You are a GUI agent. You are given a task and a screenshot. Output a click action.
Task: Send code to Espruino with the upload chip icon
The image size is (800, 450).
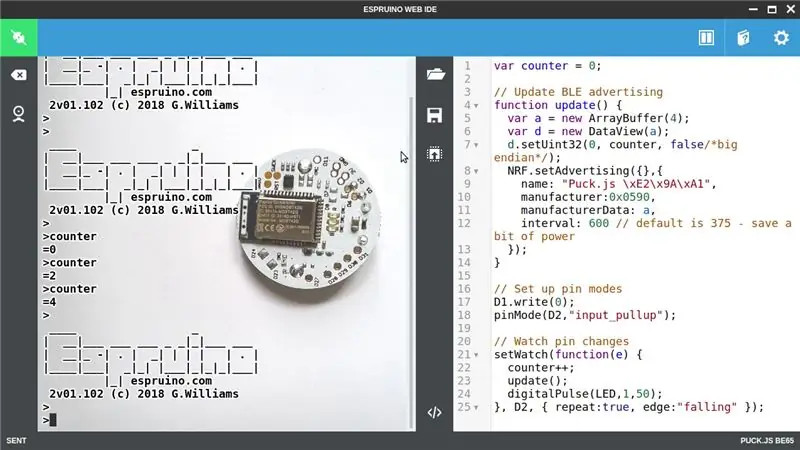tap(435, 154)
